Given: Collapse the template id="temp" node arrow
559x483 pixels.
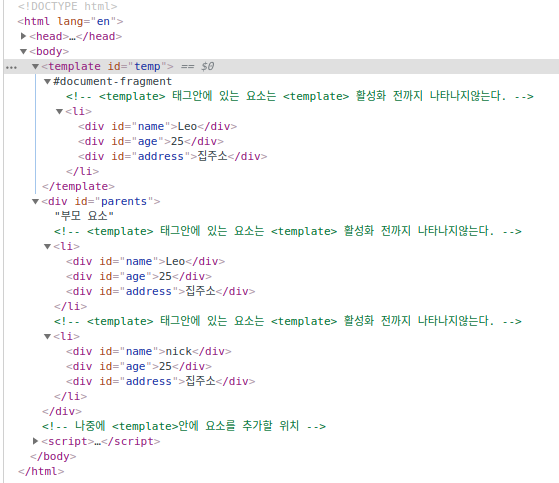Looking at the screenshot, I should pos(35,66).
